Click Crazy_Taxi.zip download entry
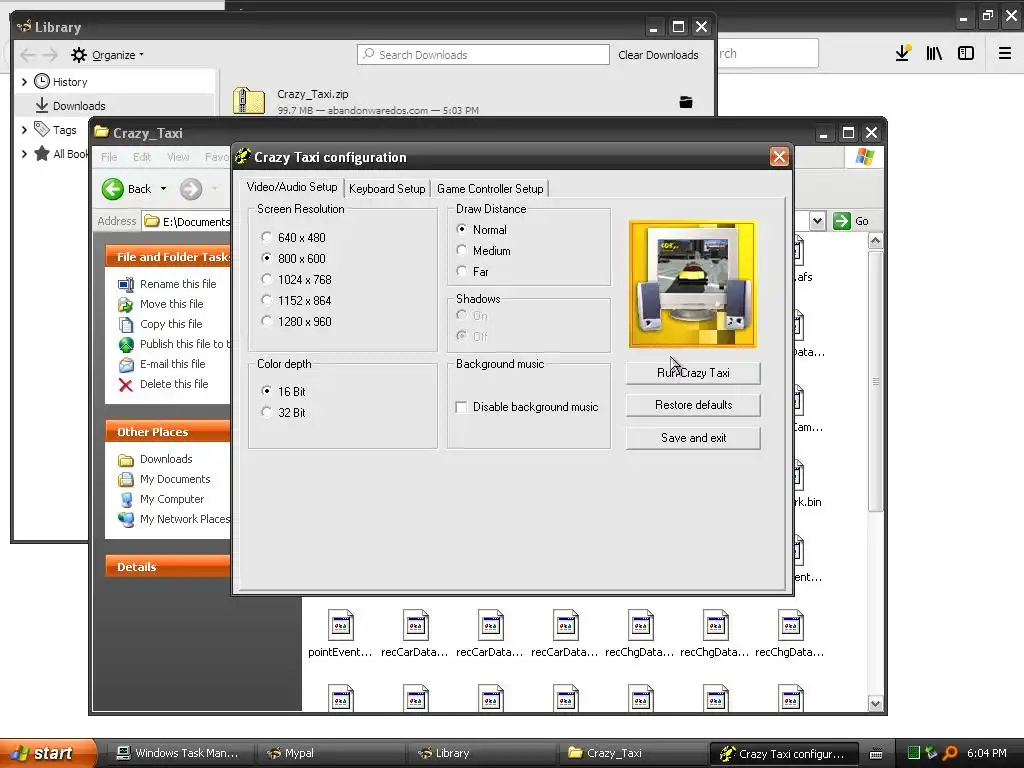The image size is (1024, 768). (467, 101)
